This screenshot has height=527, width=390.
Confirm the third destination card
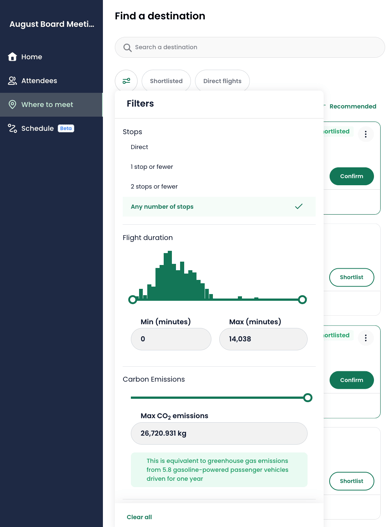pyautogui.click(x=351, y=380)
